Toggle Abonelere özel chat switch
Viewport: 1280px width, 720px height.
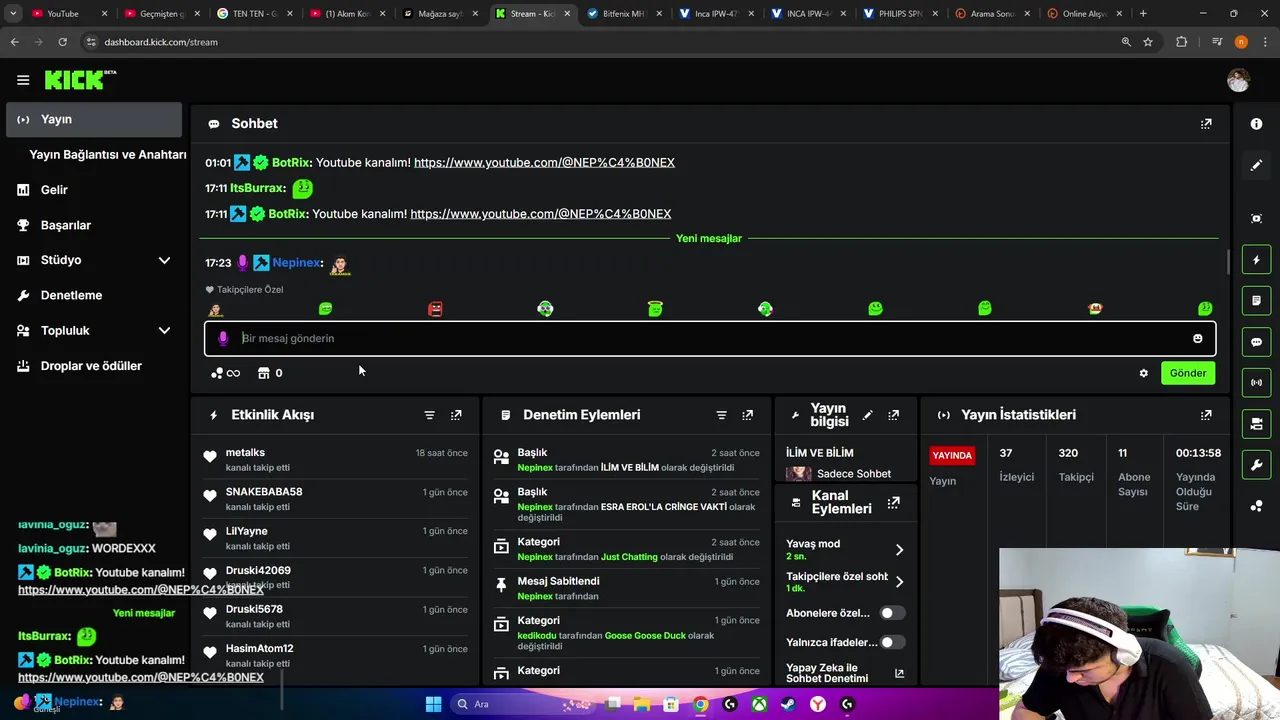click(891, 613)
